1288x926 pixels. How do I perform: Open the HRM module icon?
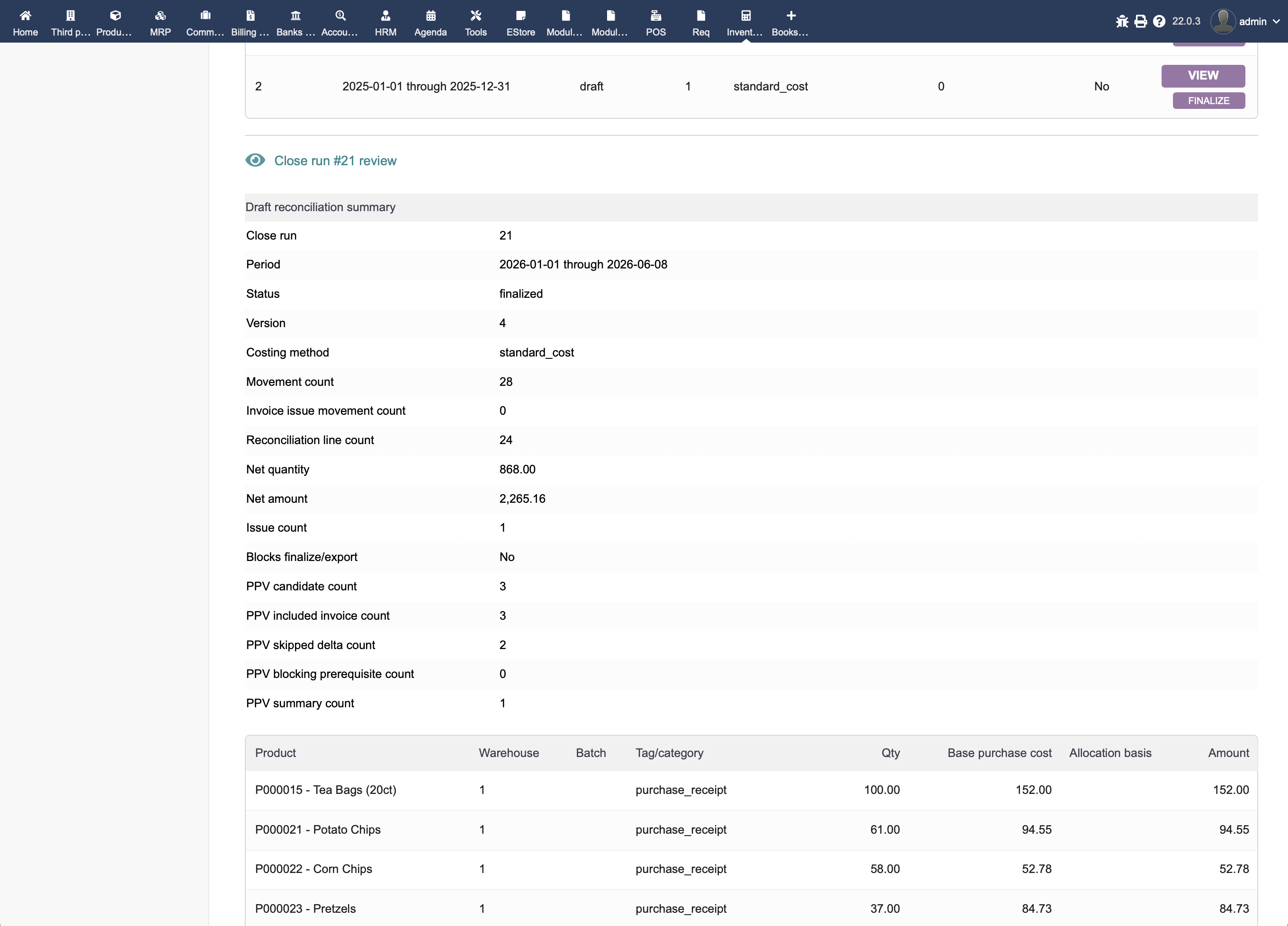385,15
